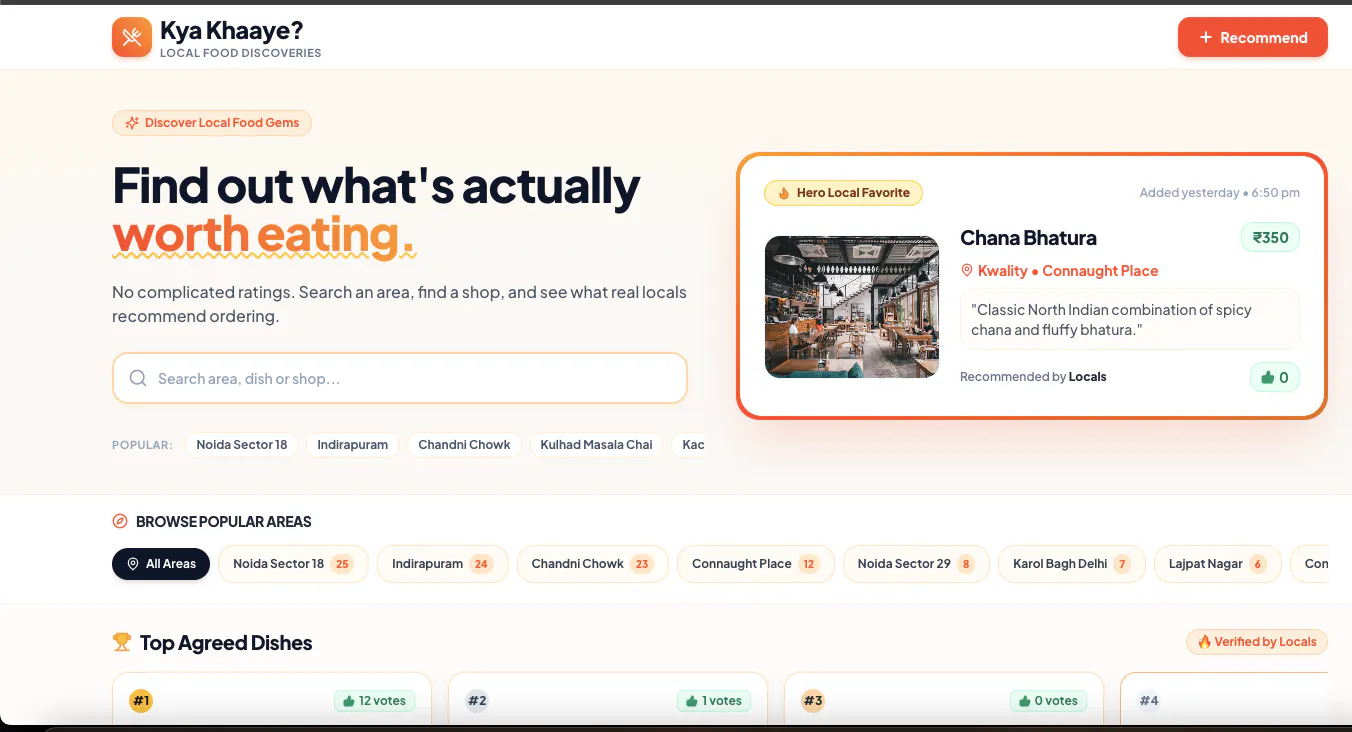Screen dimensions: 1352x732
Task: Click the flame icon on Hero Local Favorite
Action: 784,193
